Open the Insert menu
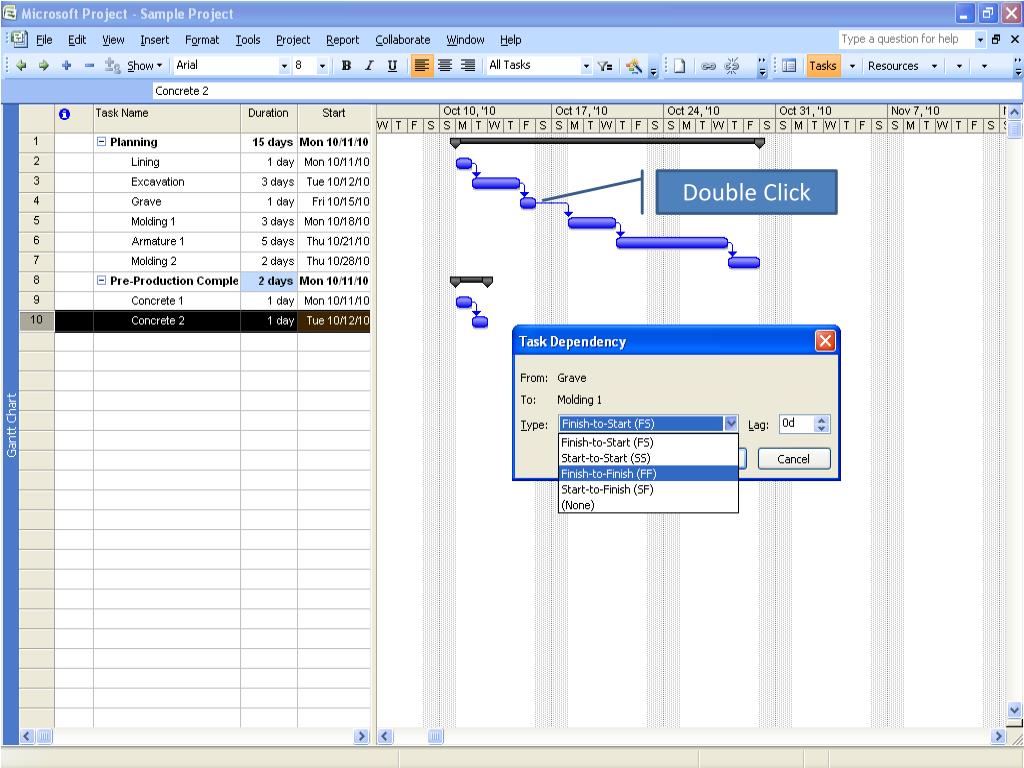The height and width of the screenshot is (768, 1024). (154, 40)
